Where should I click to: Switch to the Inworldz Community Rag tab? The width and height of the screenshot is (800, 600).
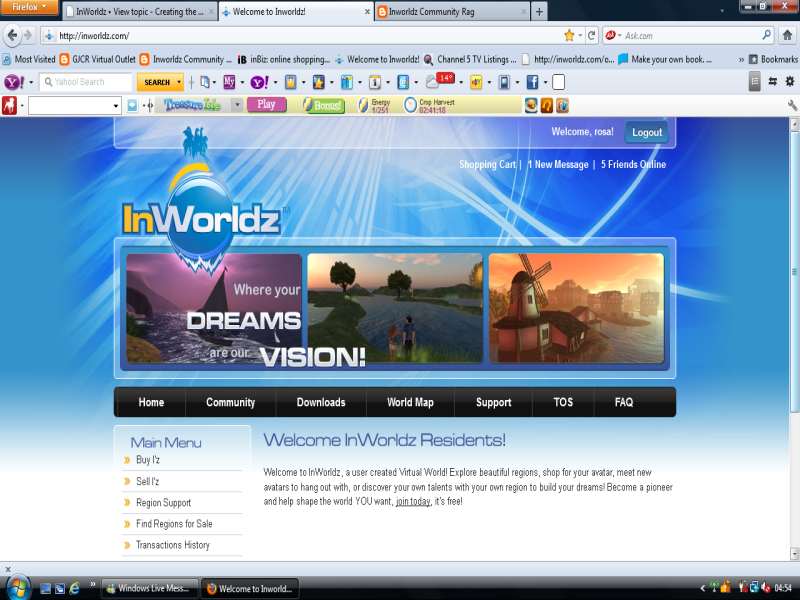tap(452, 11)
